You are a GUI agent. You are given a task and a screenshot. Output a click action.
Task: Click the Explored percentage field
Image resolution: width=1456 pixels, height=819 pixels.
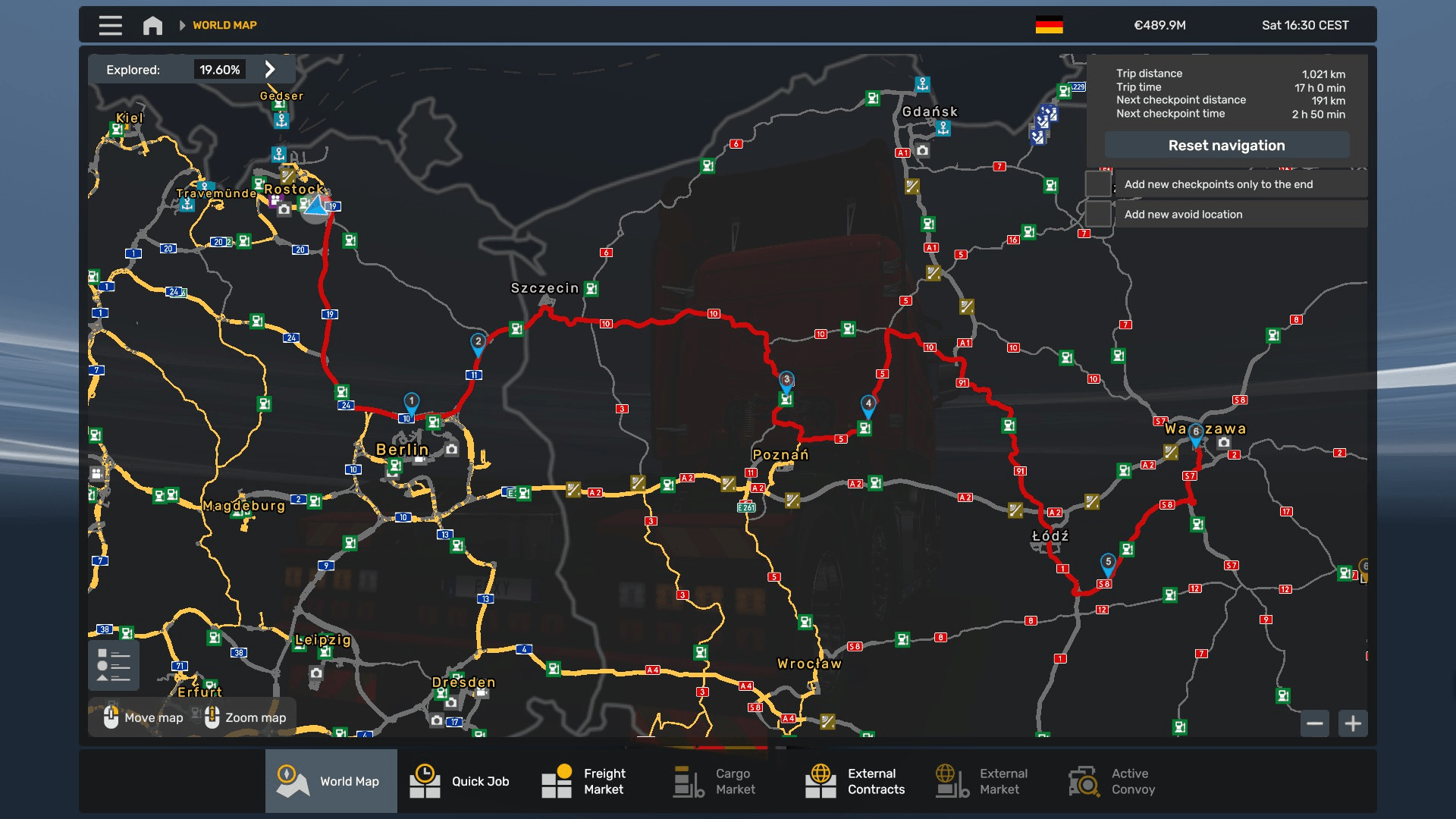pos(221,69)
